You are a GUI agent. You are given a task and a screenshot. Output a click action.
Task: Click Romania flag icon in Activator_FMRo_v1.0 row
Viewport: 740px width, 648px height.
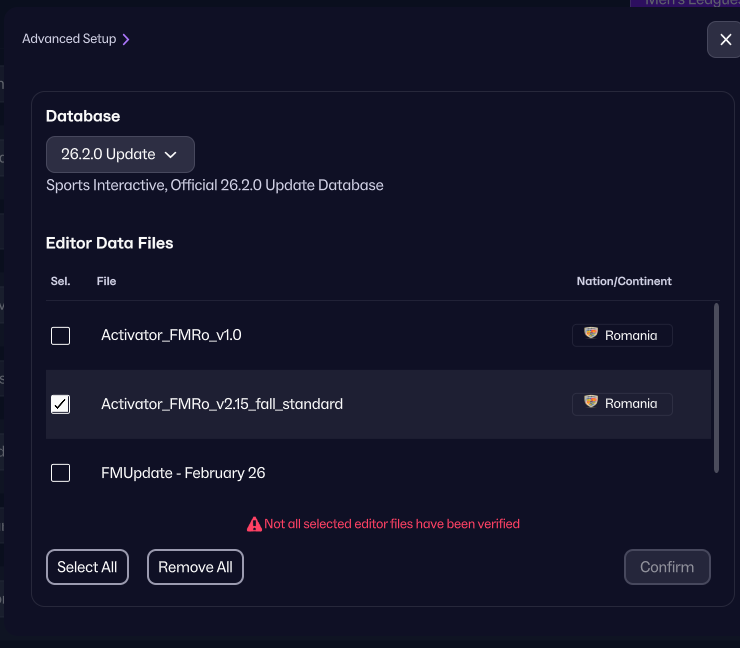click(x=591, y=335)
